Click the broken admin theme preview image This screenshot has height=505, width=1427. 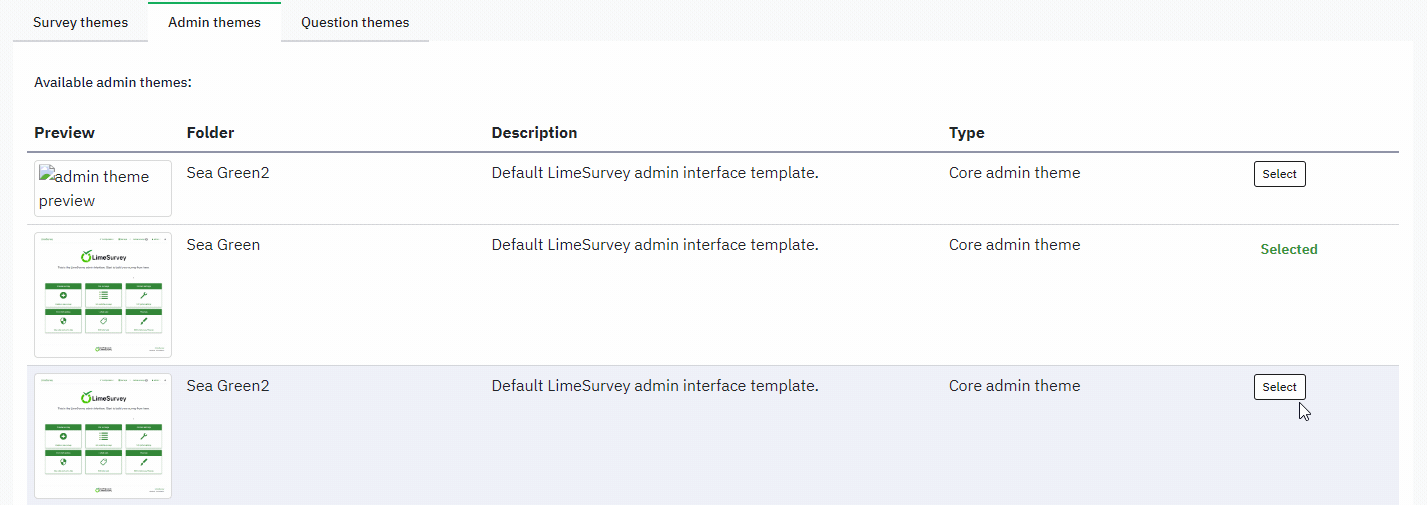[x=102, y=188]
